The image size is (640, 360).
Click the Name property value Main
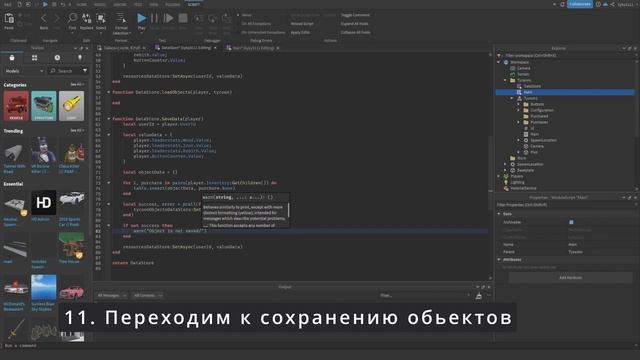tap(573, 244)
